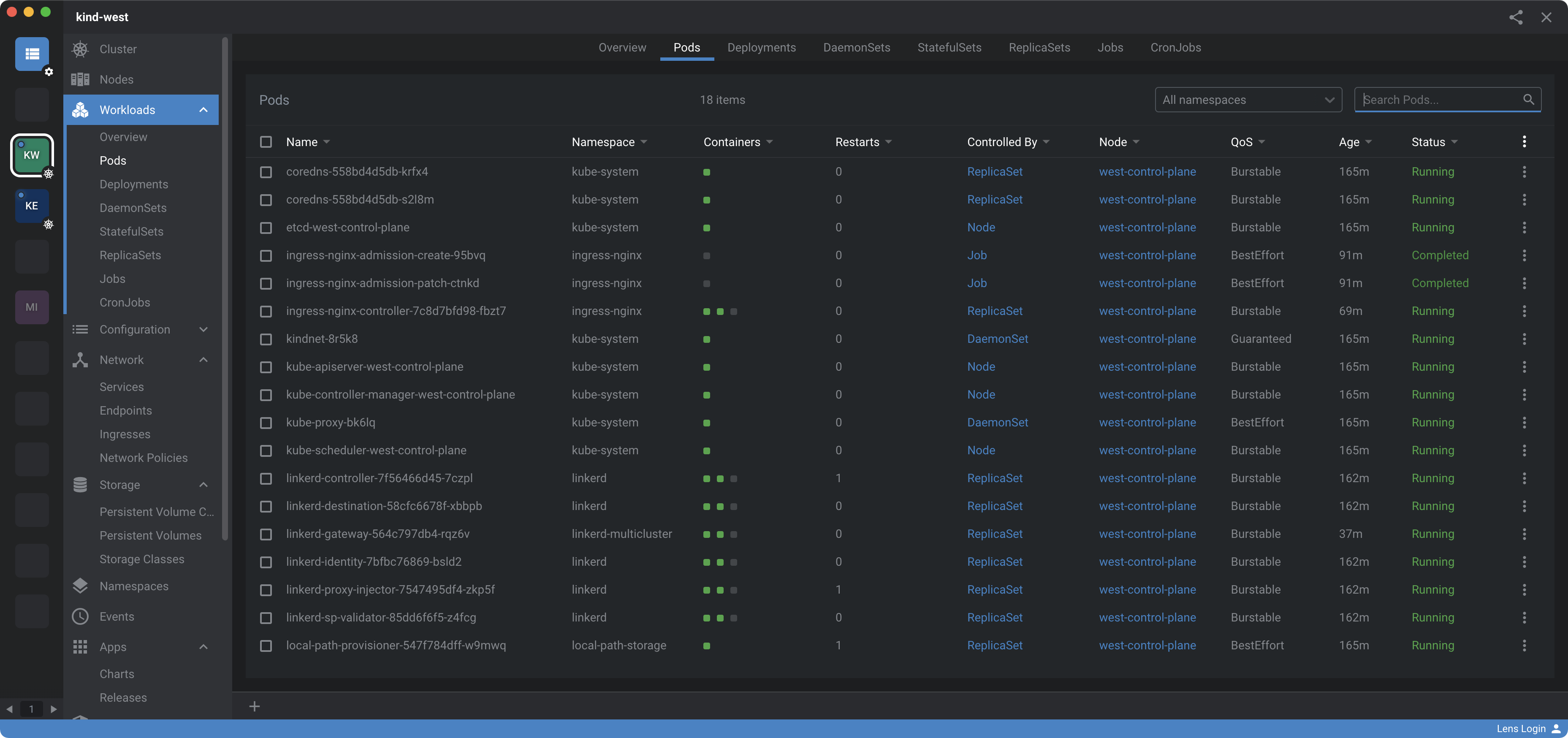Viewport: 1568px width, 738px height.
Task: Open actions menu for local-path-provisioner pod
Action: click(1524, 646)
